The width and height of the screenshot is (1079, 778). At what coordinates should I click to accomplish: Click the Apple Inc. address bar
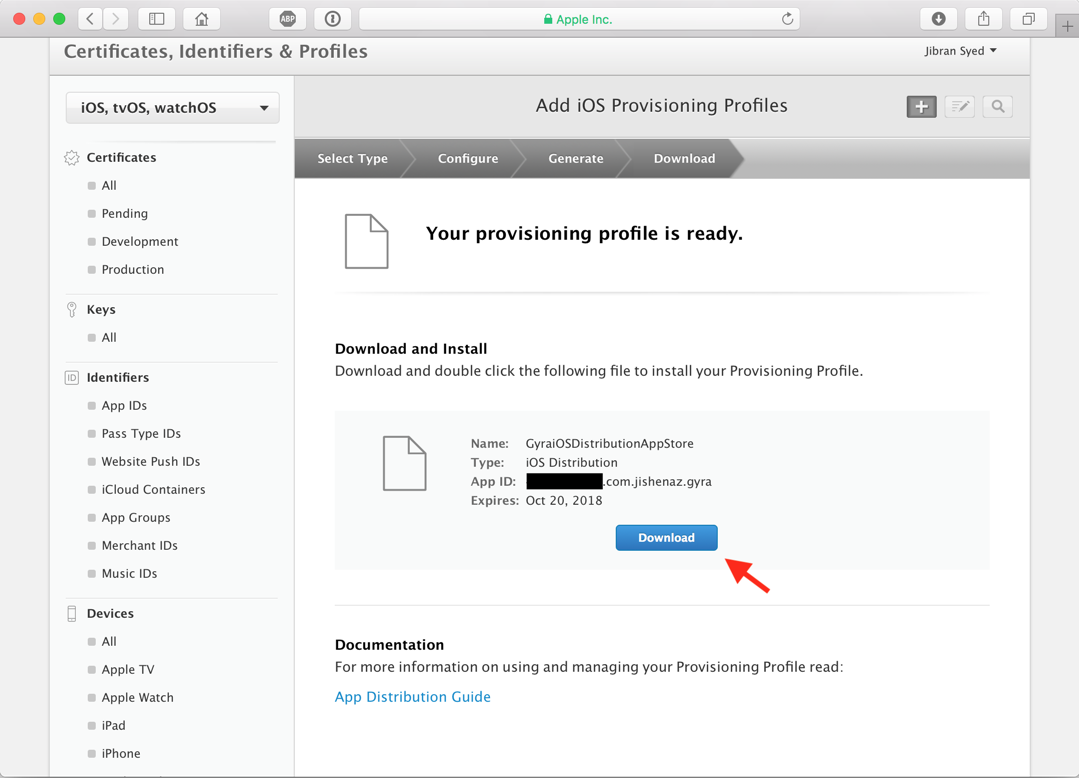coord(579,19)
